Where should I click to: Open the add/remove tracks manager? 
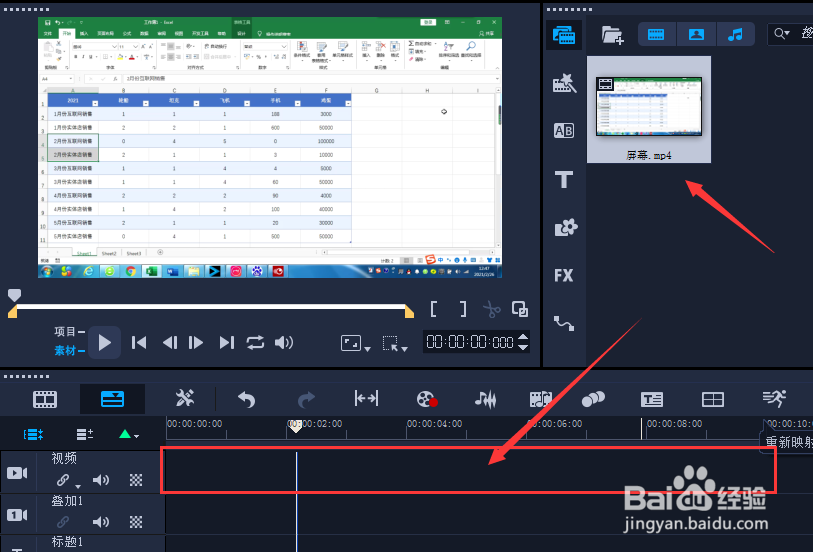85,434
